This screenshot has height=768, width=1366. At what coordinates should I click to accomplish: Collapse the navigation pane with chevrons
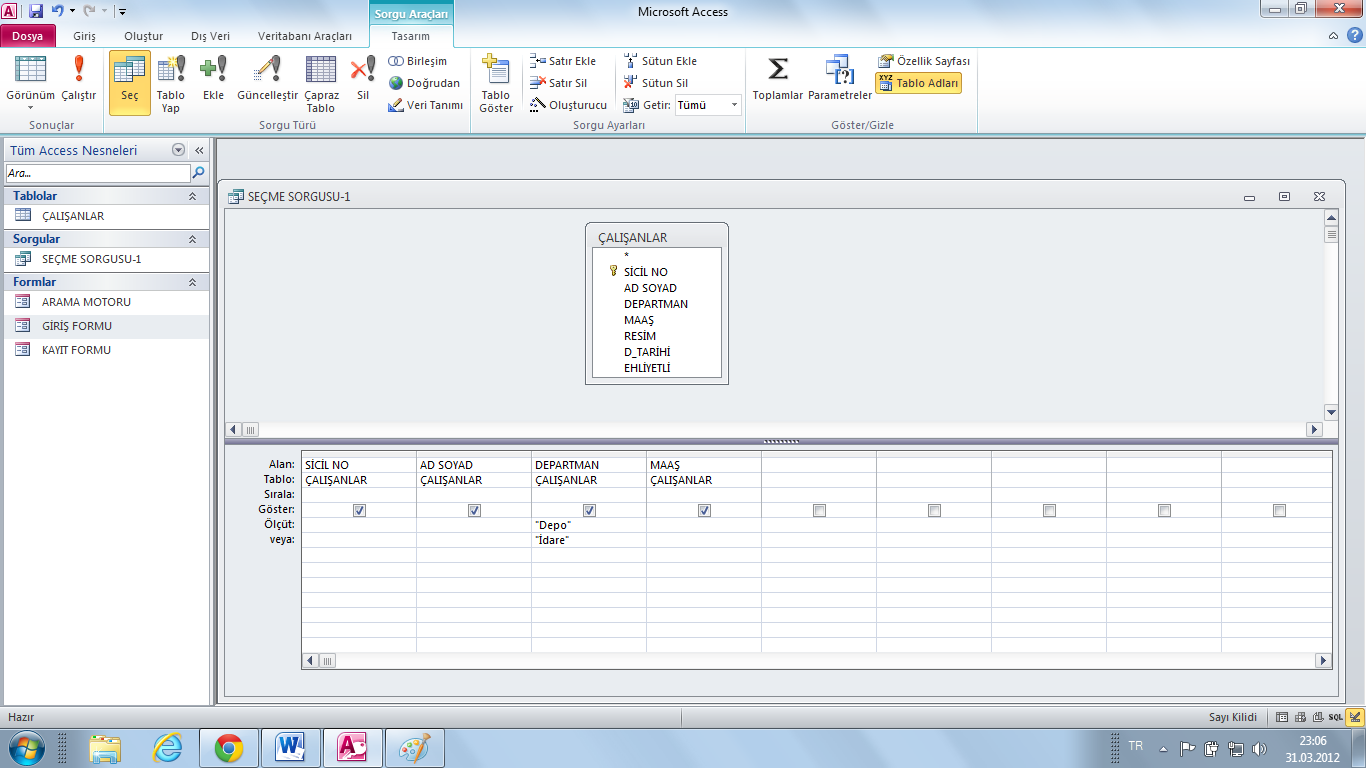[x=199, y=150]
